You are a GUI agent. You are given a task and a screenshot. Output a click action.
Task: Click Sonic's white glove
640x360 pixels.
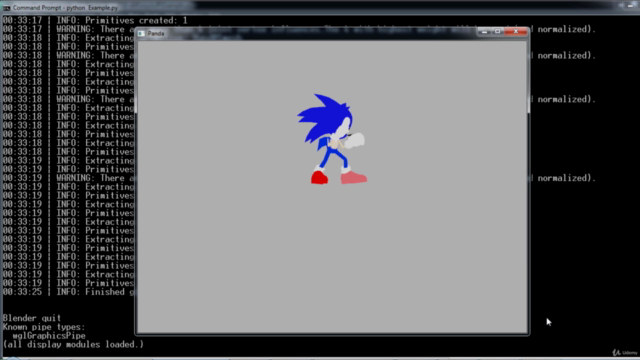[x=355, y=141]
